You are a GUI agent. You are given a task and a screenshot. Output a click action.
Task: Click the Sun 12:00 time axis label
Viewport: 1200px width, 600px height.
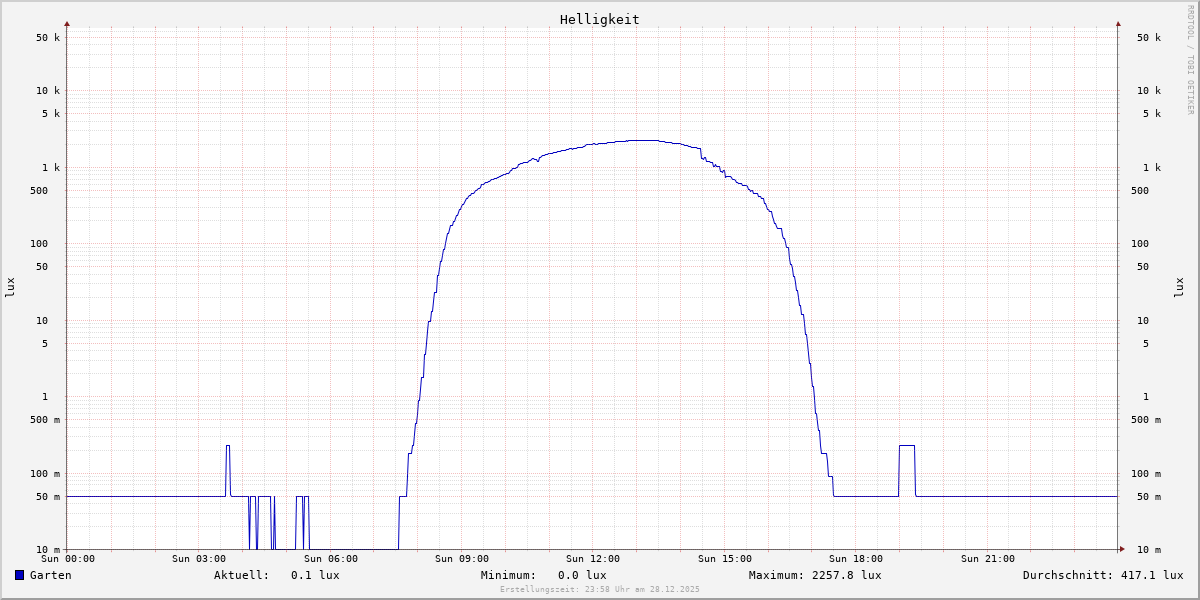[x=593, y=559]
